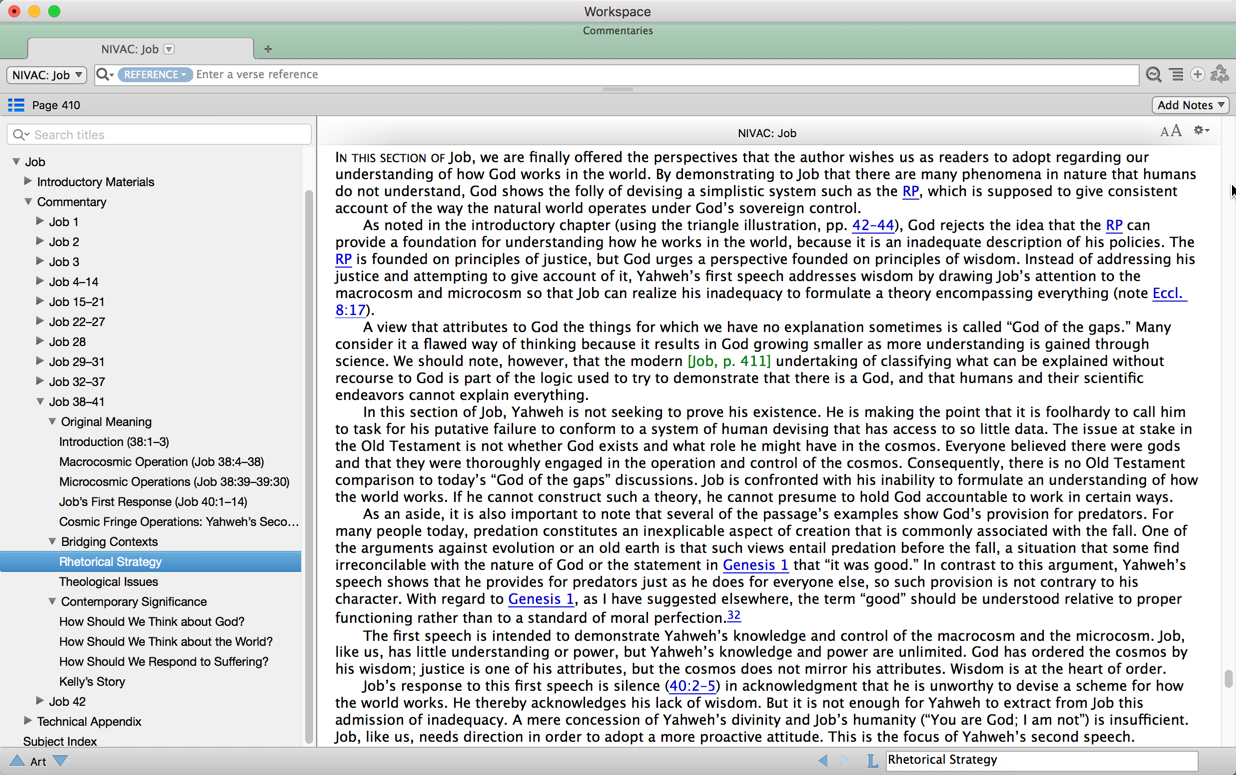This screenshot has width=1236, height=775.
Task: Open the search analytics icon at toolbar right
Action: (x=1154, y=75)
